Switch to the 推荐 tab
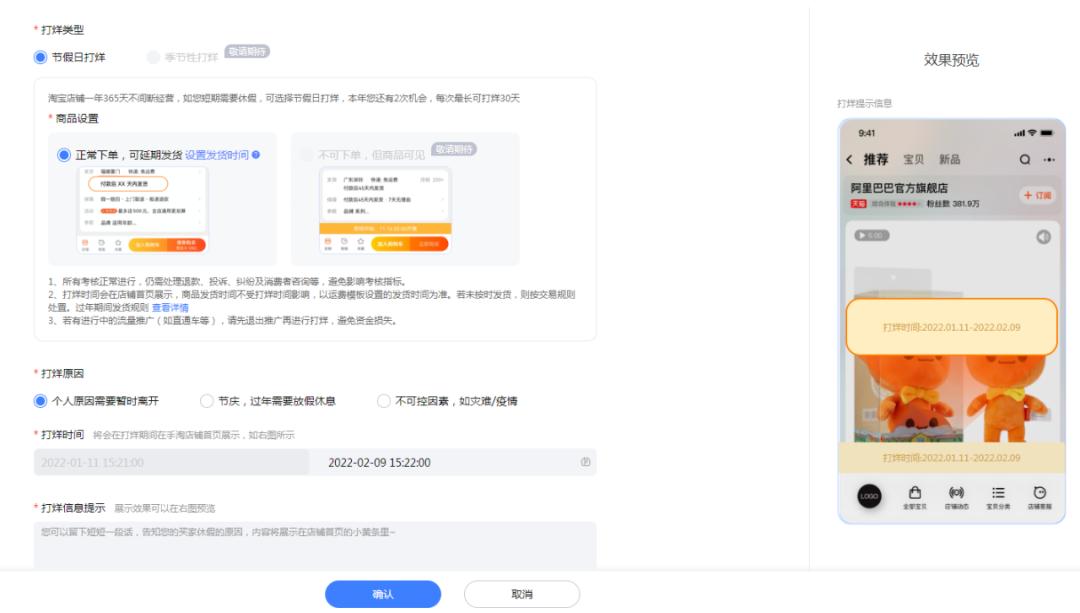This screenshot has width=1080, height=613. pos(878,161)
